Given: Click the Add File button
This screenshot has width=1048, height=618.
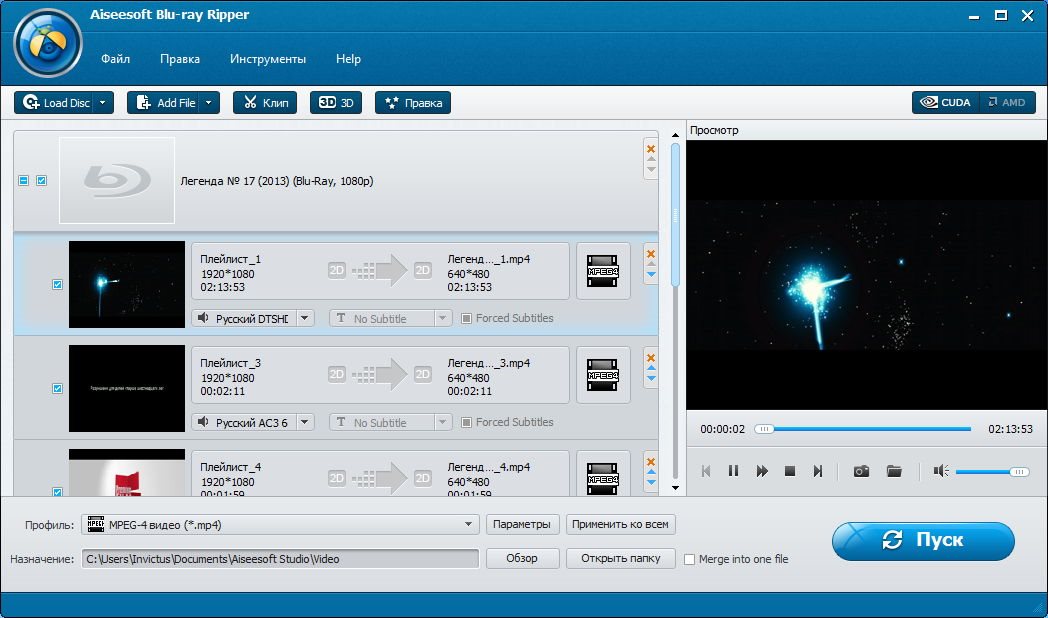Looking at the screenshot, I should pos(164,103).
